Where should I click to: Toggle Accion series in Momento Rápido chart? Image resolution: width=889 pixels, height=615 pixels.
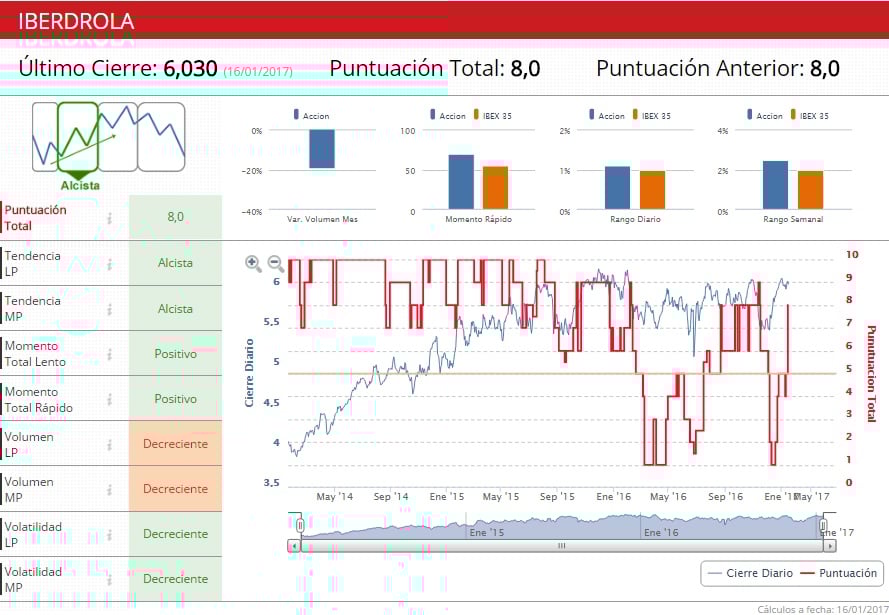448,115
